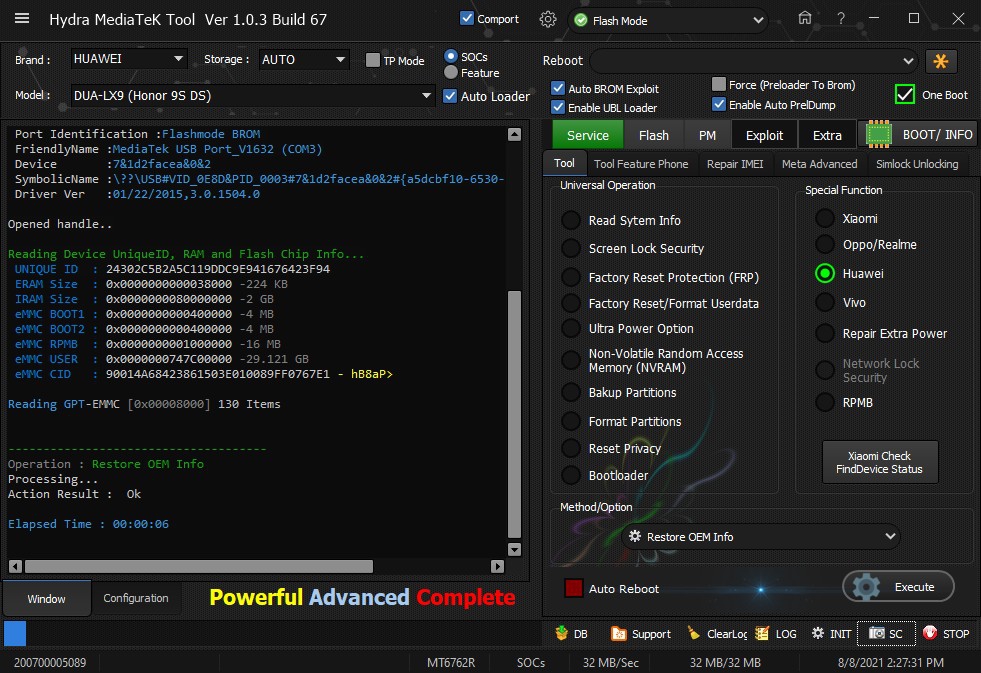981x673 pixels.
Task: Click the green Flash Mode status icon
Action: tap(581, 21)
